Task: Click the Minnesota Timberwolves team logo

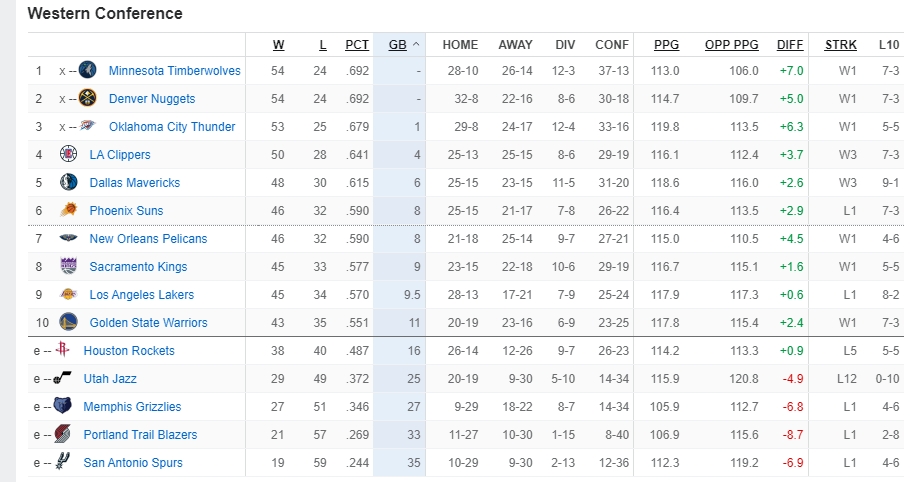Action: (87, 71)
